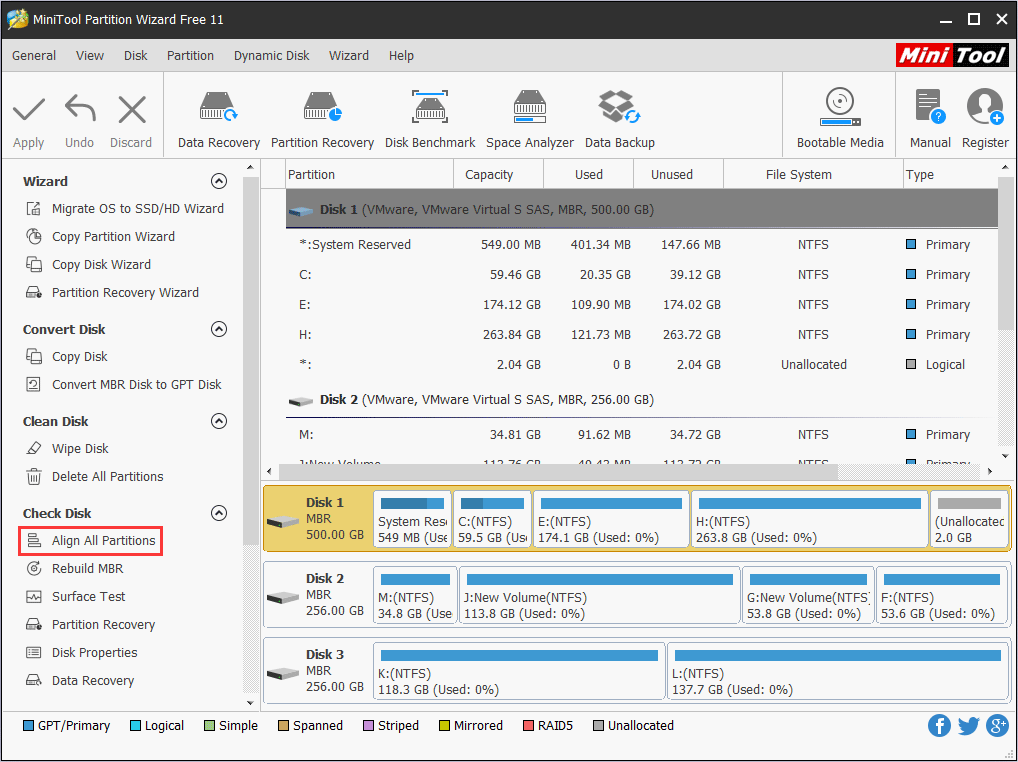Open the Disk menu
This screenshot has width=1018, height=762.
click(136, 56)
